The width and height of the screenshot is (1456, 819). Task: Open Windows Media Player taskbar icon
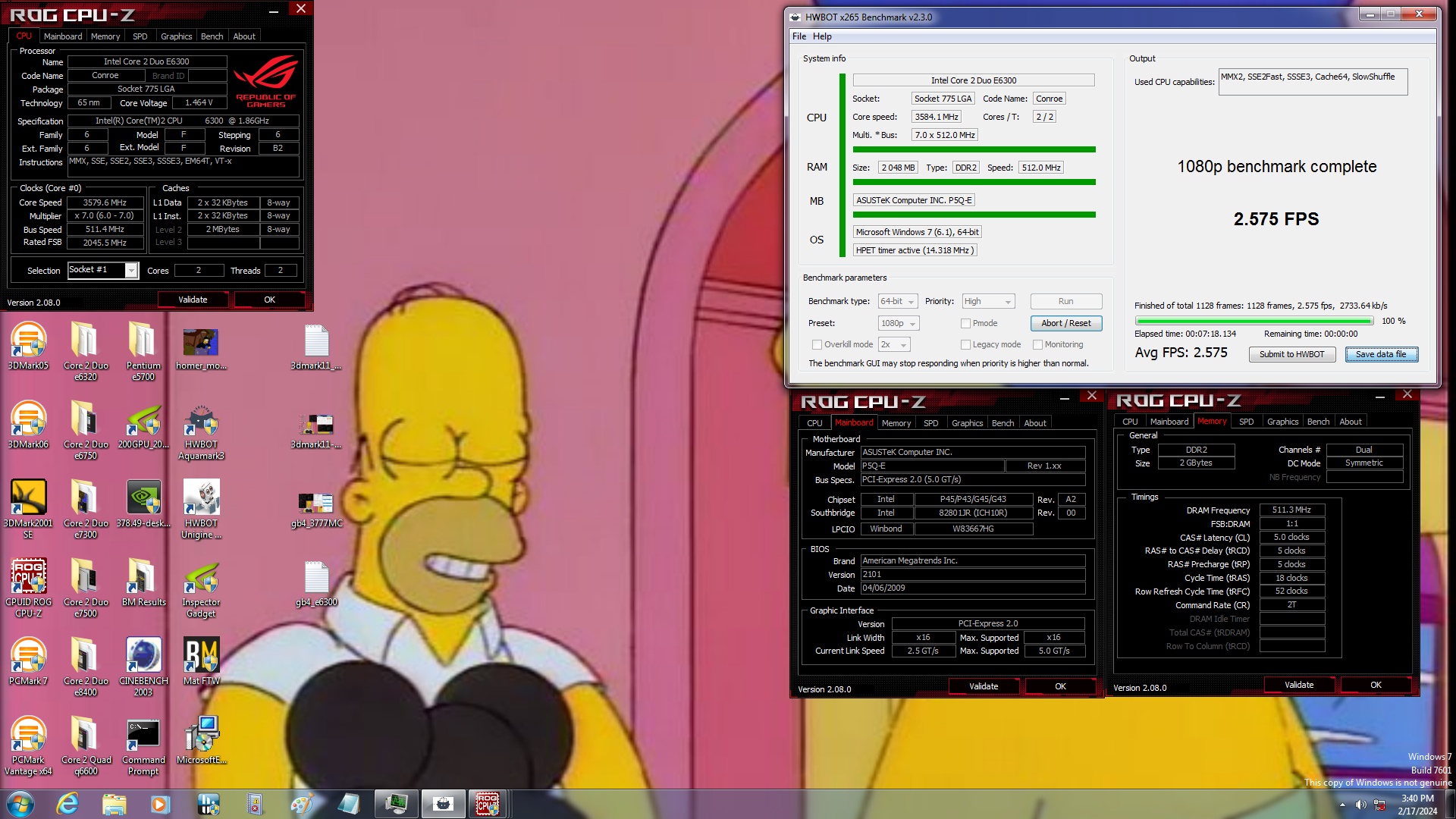[160, 804]
